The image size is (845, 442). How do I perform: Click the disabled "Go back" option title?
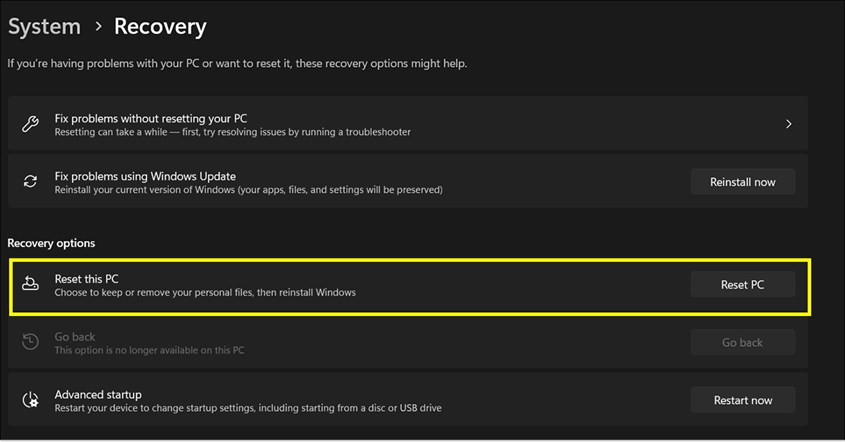point(77,337)
